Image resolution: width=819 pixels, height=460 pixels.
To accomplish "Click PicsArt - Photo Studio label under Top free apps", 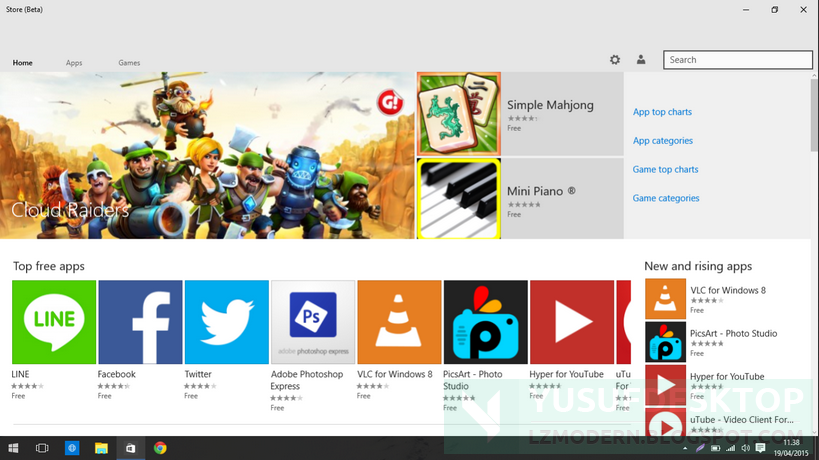I will 473,380.
